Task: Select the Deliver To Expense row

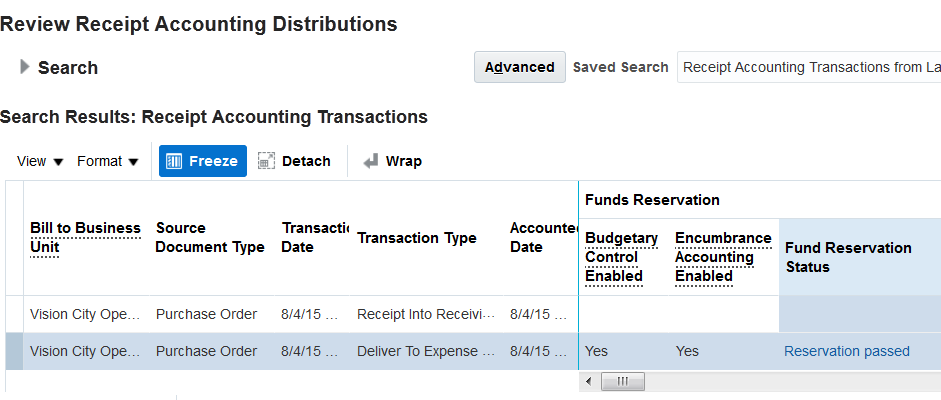Action: coord(425,351)
